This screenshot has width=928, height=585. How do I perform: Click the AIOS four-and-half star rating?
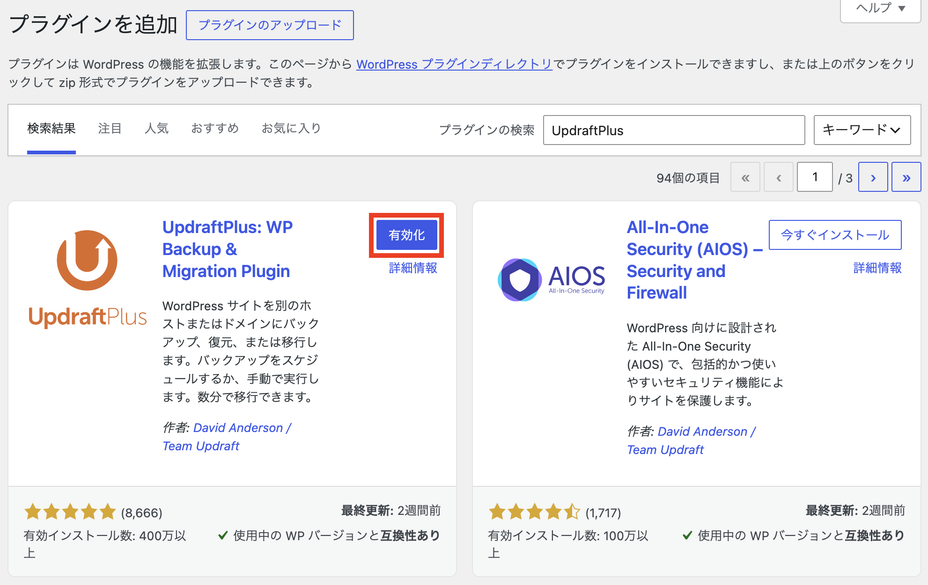534,512
